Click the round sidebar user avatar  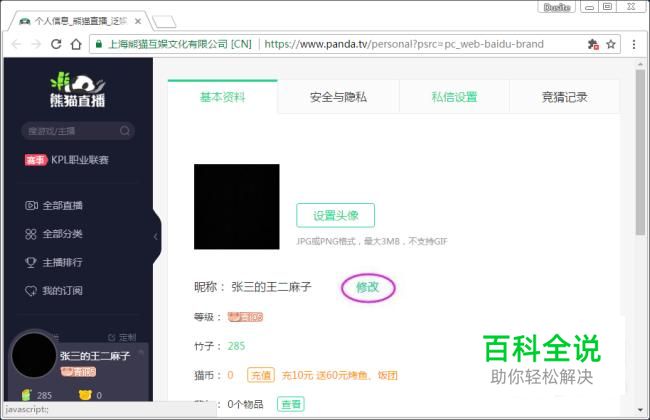point(34,355)
